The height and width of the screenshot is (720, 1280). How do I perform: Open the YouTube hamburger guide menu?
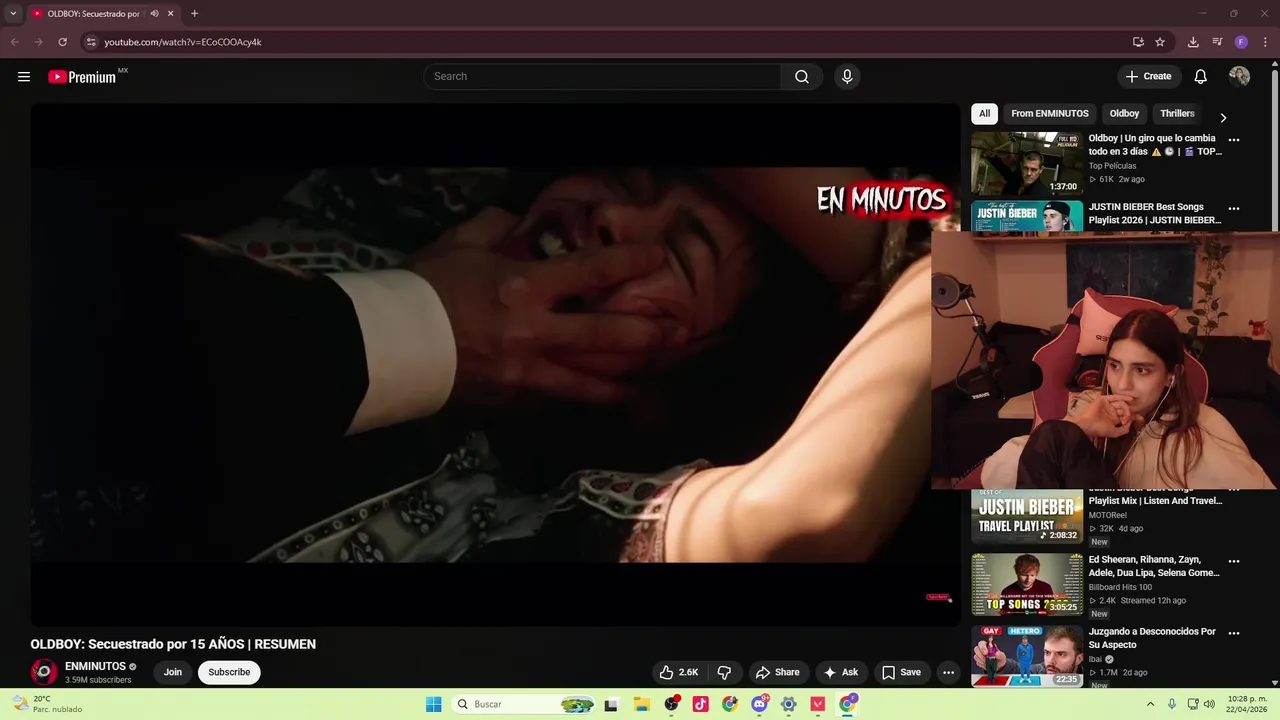point(24,77)
